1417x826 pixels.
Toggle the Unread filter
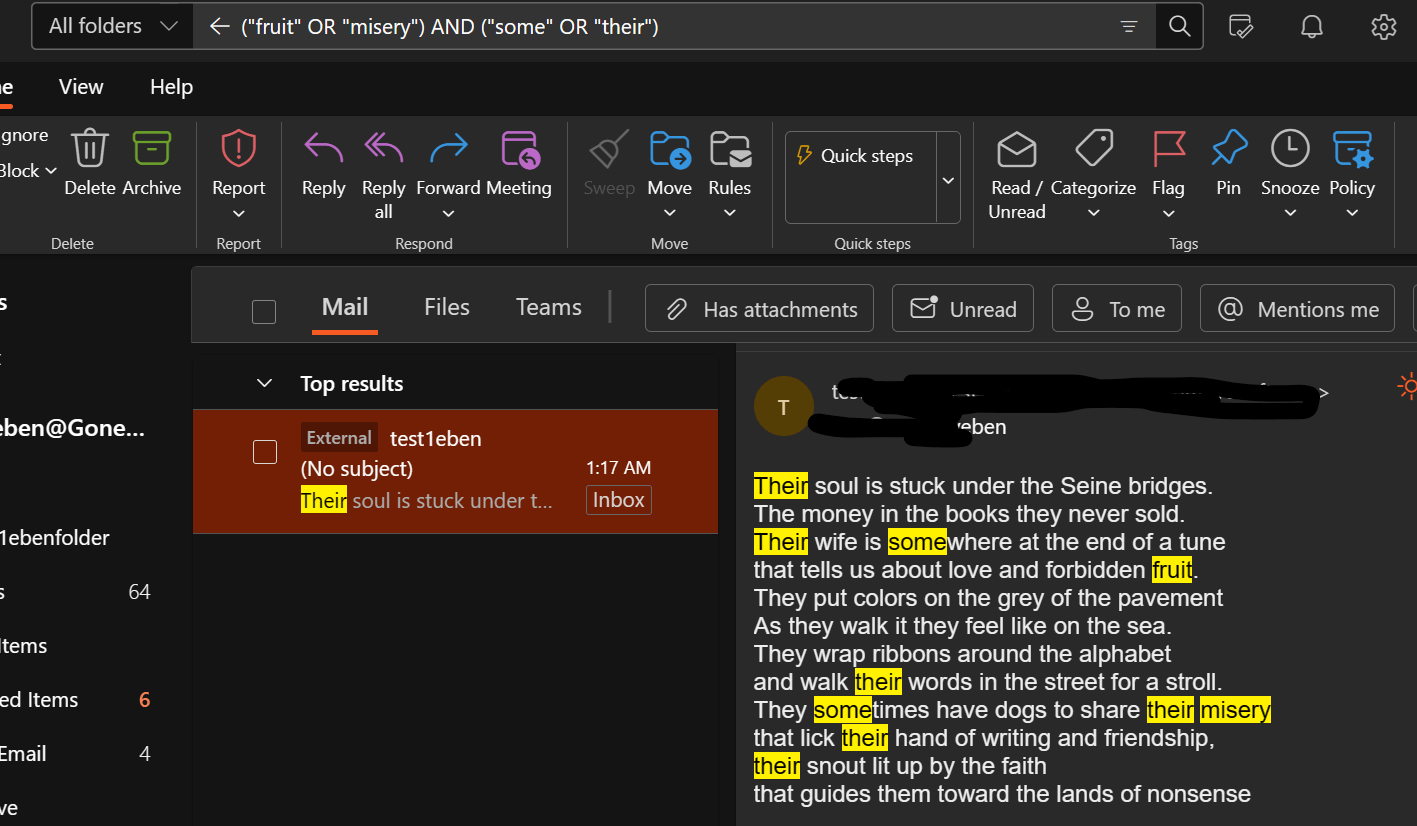(963, 309)
